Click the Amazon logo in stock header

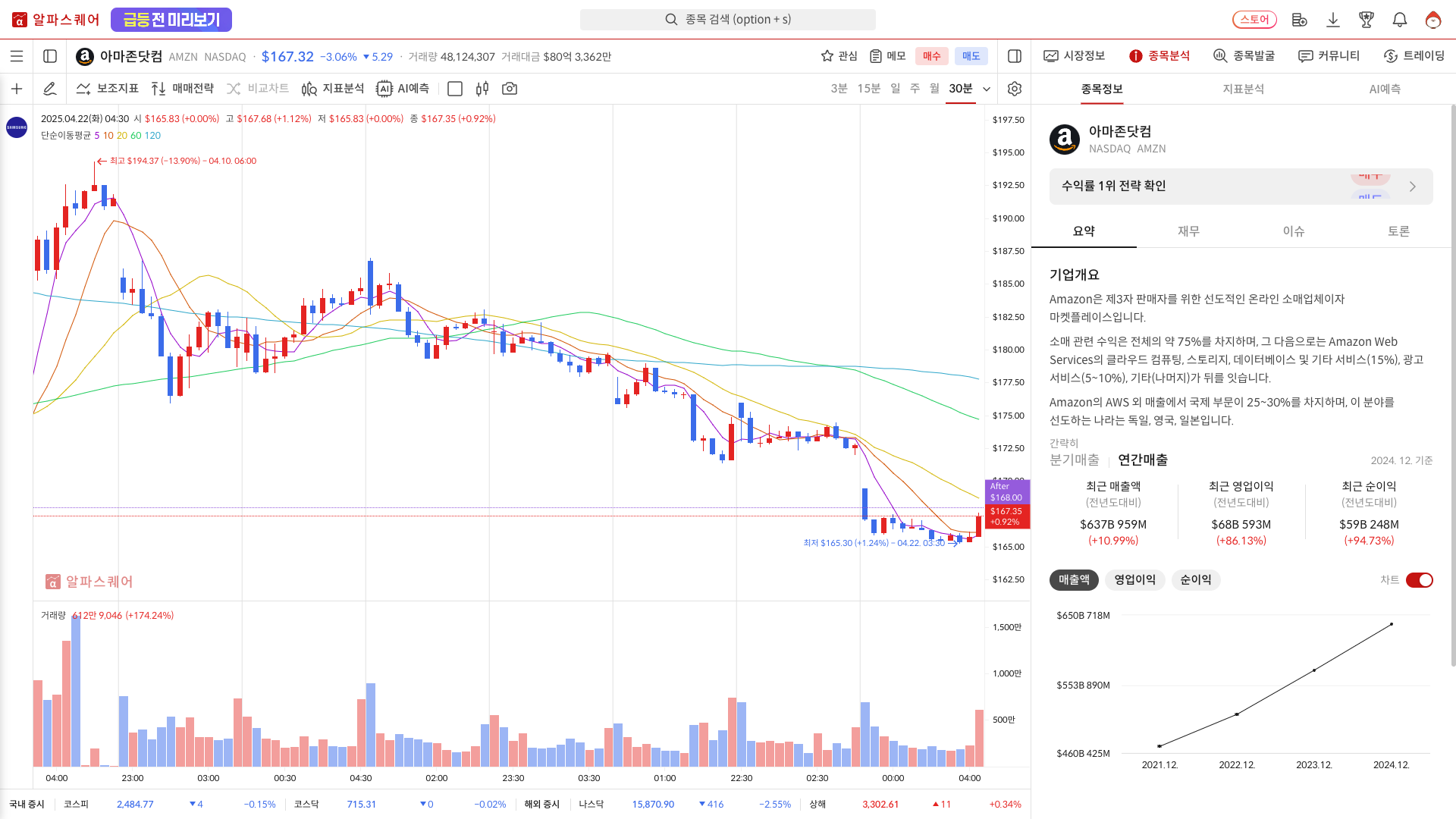point(85,56)
